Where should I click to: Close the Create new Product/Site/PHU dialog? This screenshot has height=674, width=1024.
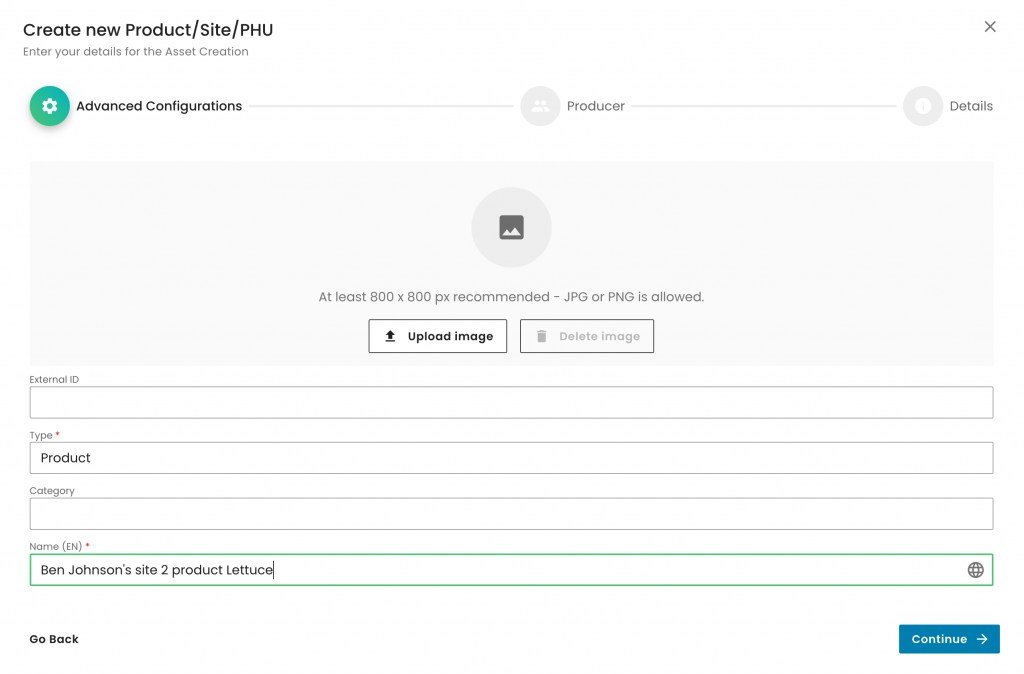point(990,27)
